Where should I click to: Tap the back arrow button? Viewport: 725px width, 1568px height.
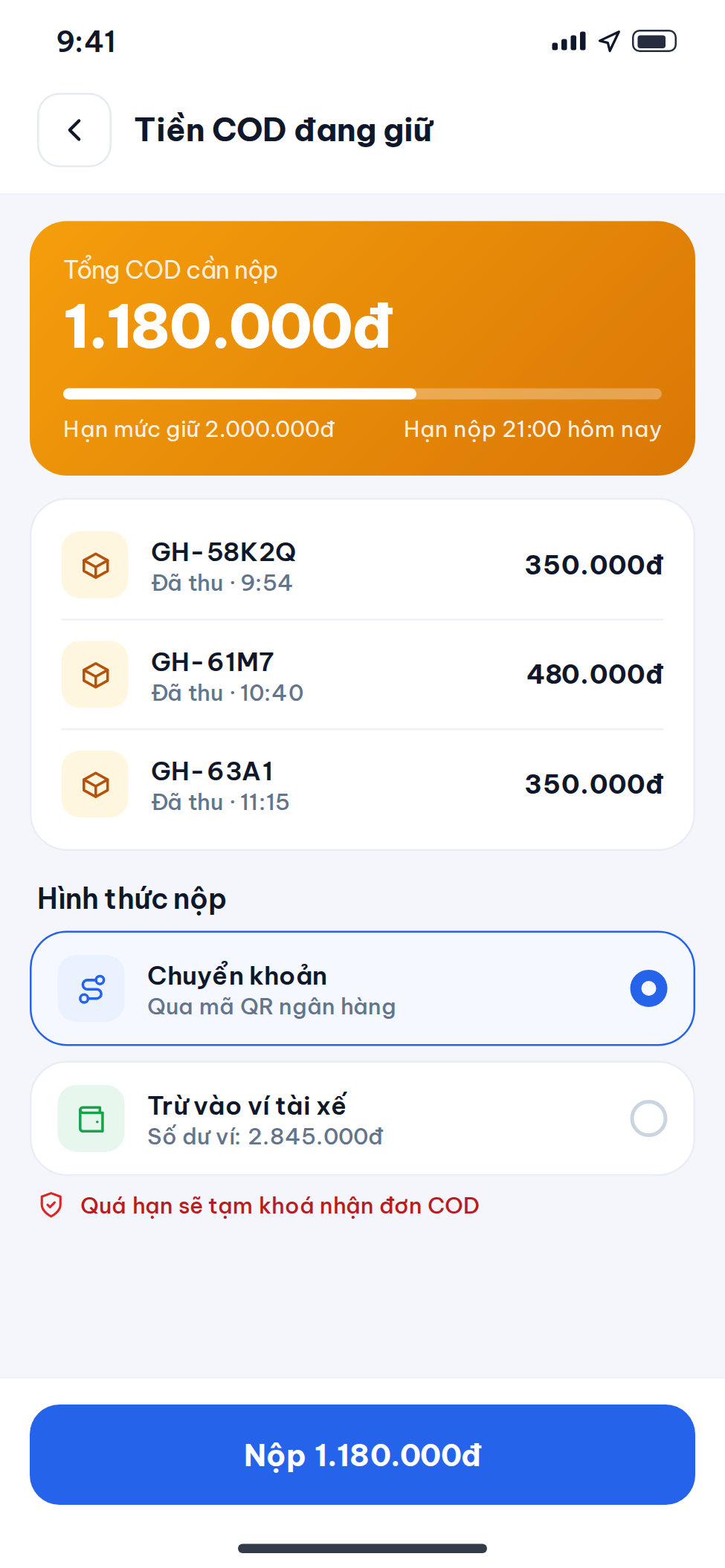click(74, 130)
